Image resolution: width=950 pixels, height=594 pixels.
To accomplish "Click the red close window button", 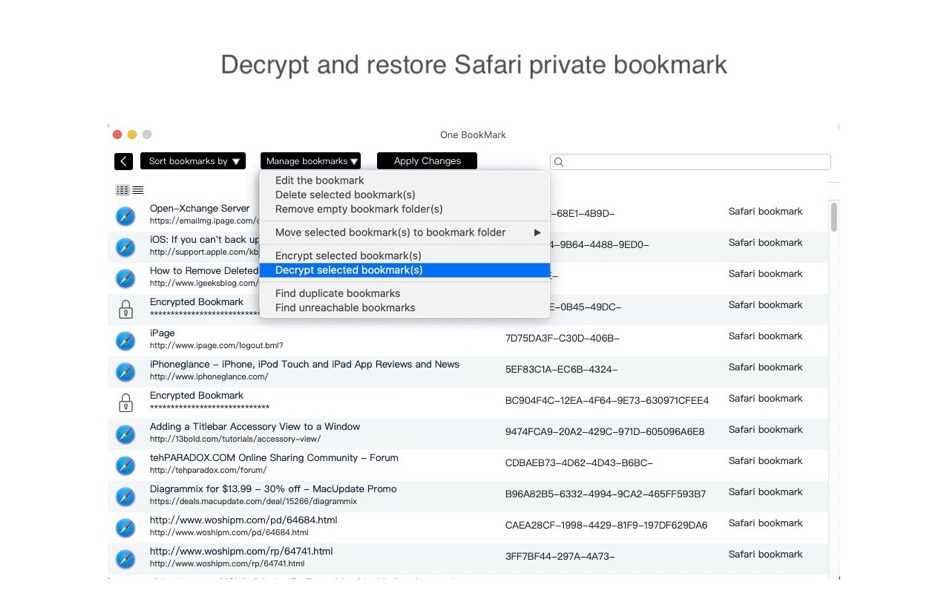I will pos(118,135).
